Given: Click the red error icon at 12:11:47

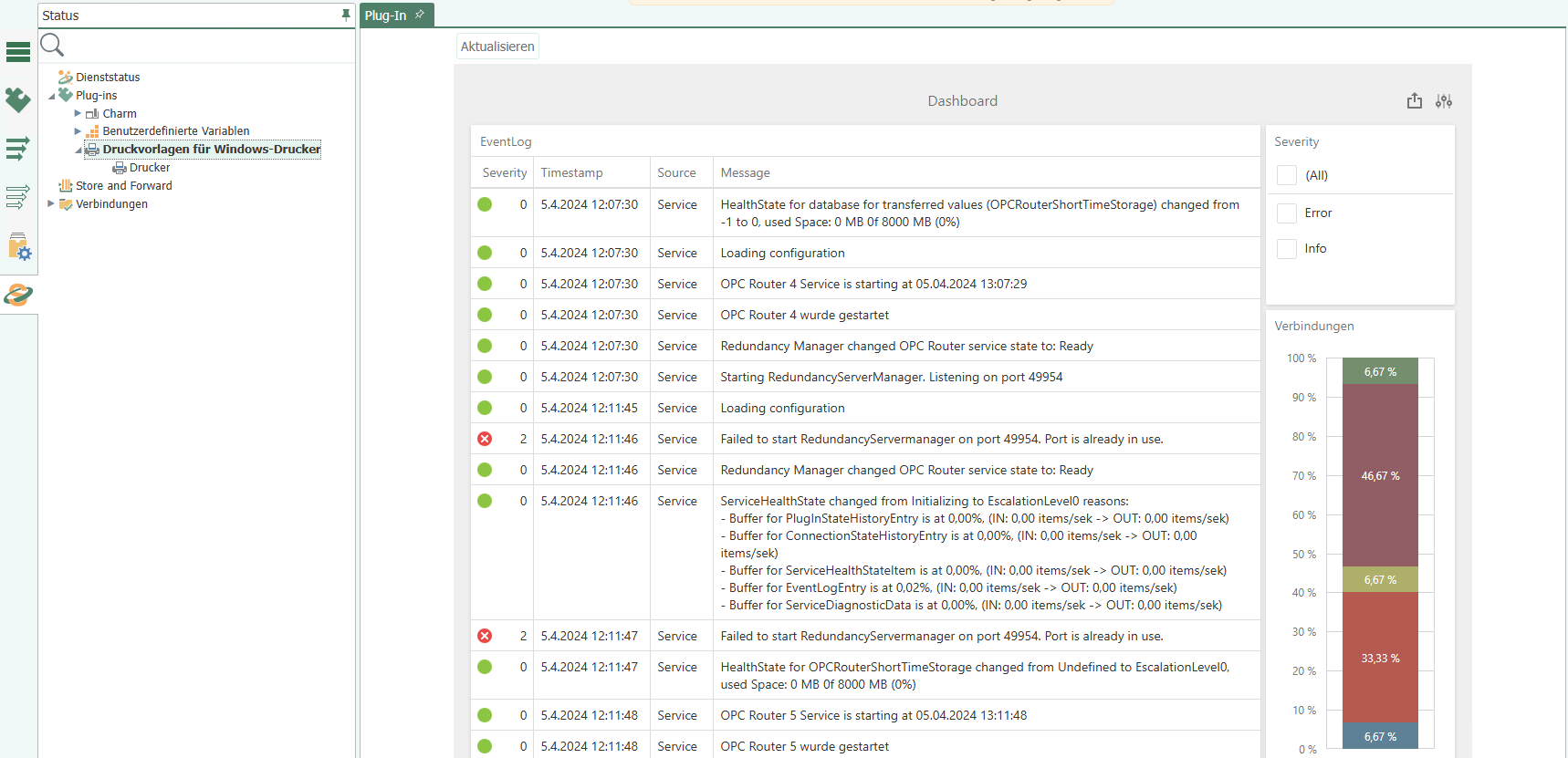Looking at the screenshot, I should click(485, 636).
